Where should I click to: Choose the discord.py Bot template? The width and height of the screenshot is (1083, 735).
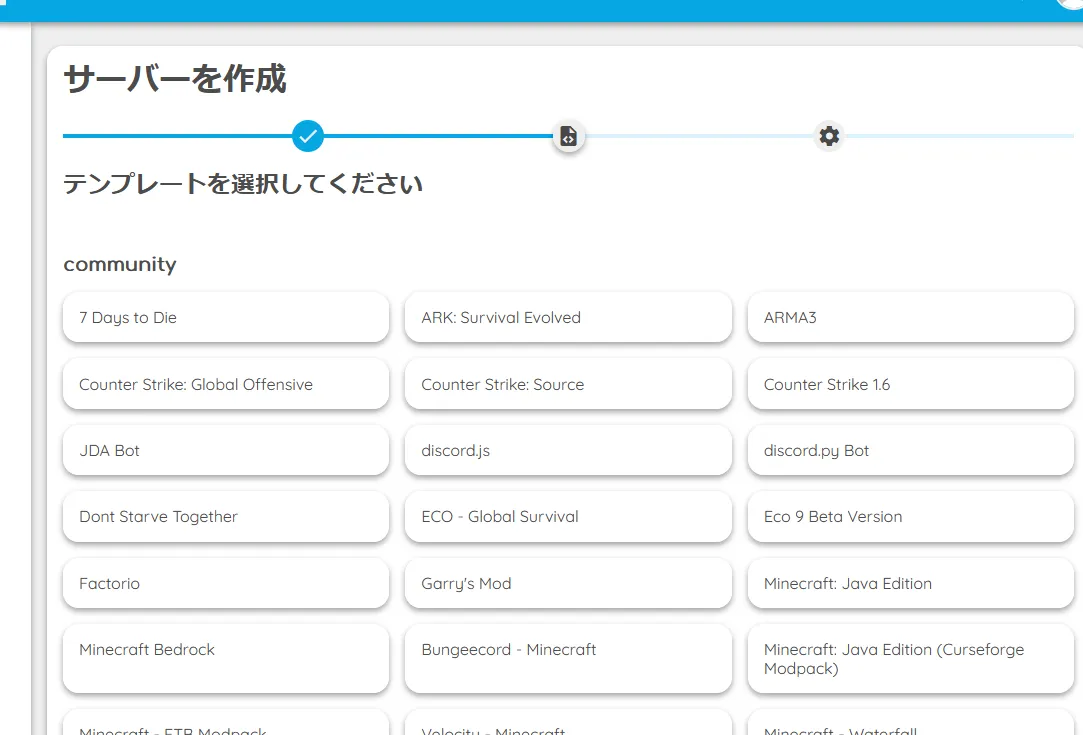pyautogui.click(x=910, y=451)
